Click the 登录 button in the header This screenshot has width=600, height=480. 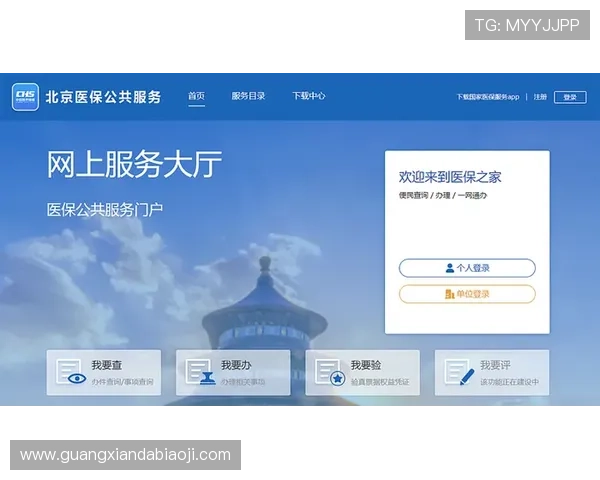click(570, 97)
